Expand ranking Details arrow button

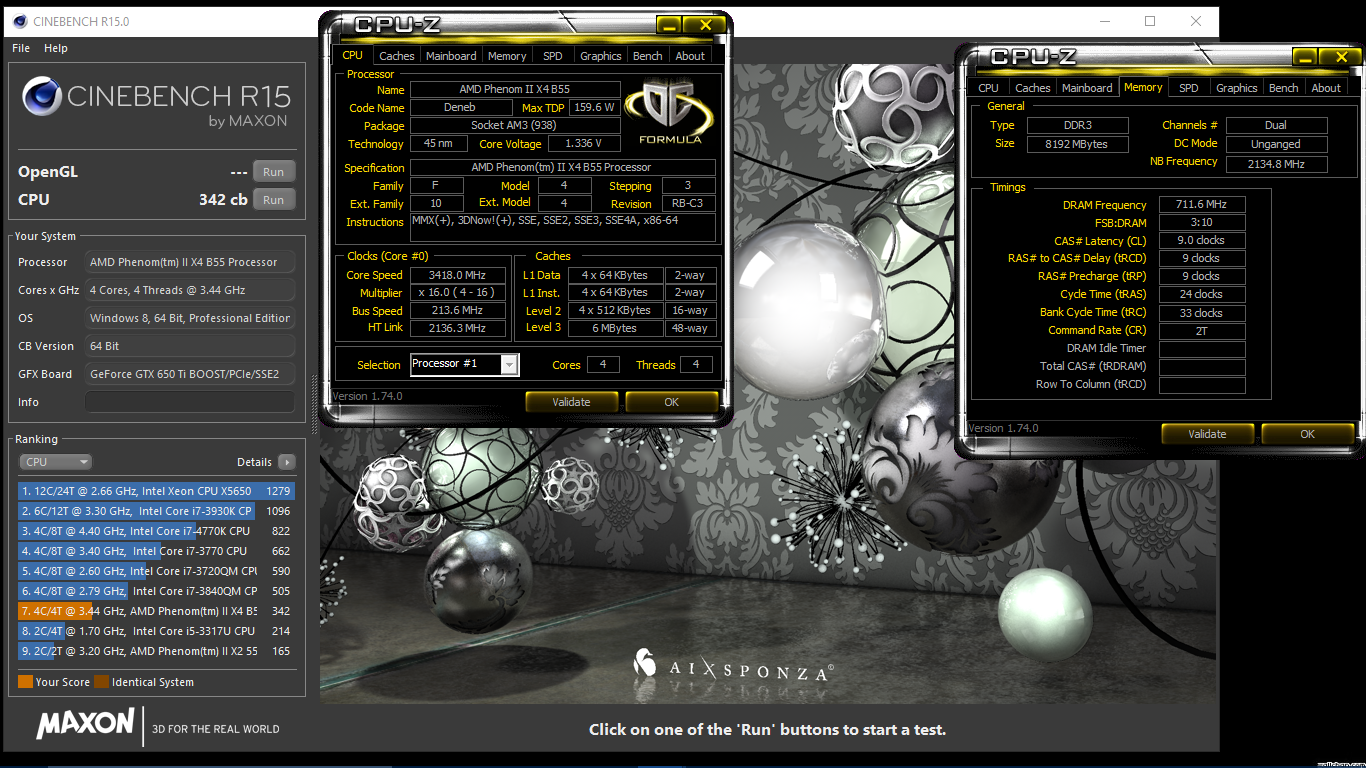[x=287, y=462]
